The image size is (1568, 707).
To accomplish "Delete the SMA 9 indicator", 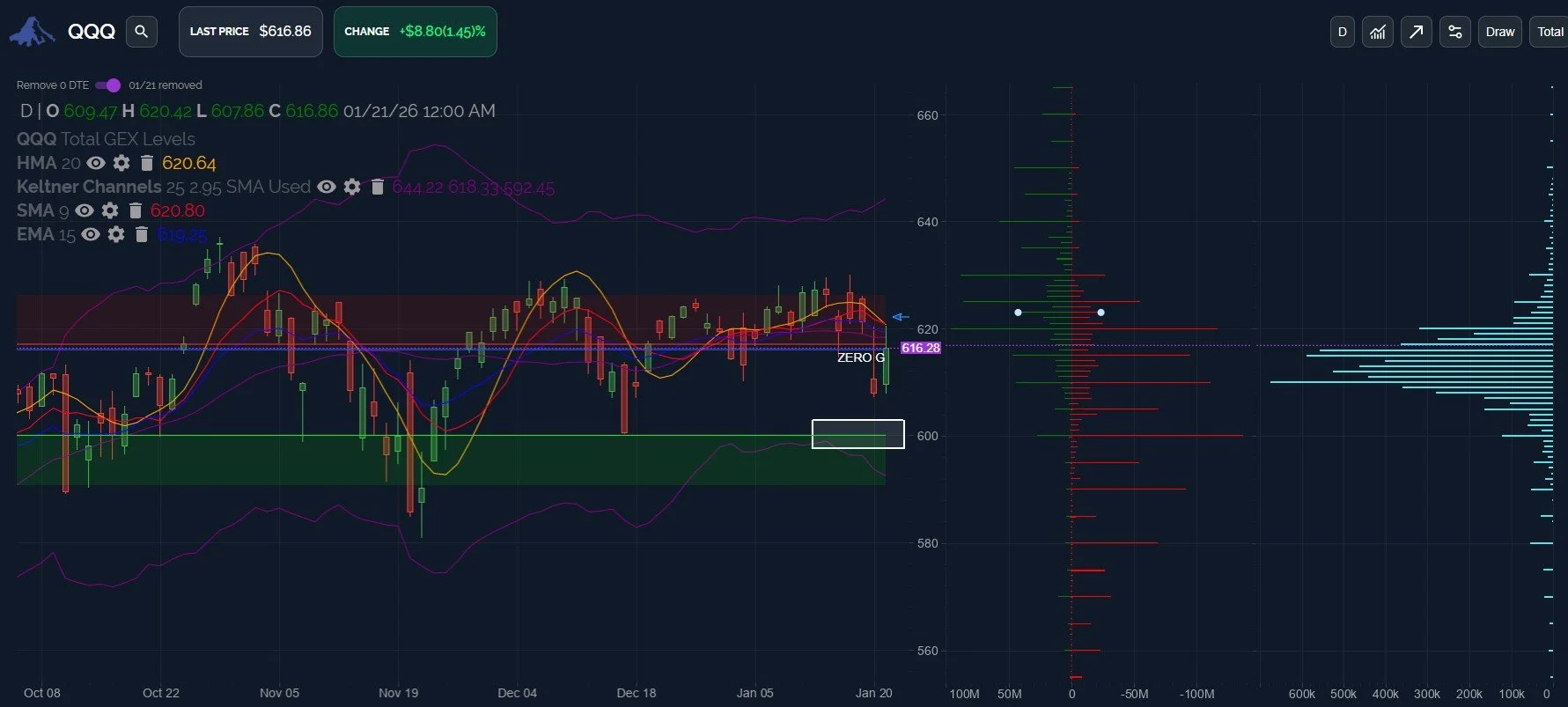I will click(136, 210).
